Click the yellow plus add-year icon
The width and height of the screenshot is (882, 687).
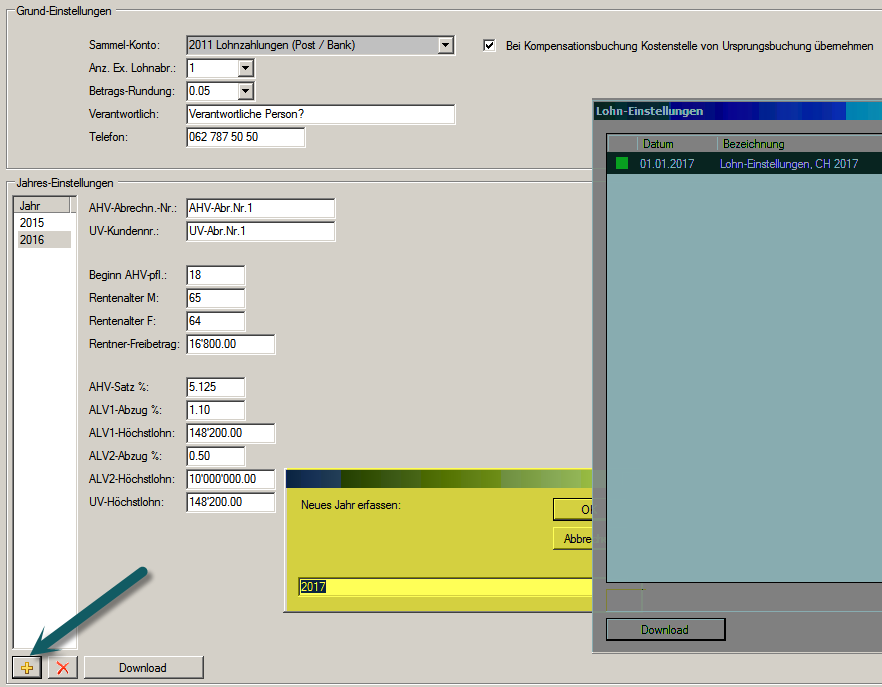pyautogui.click(x=27, y=668)
